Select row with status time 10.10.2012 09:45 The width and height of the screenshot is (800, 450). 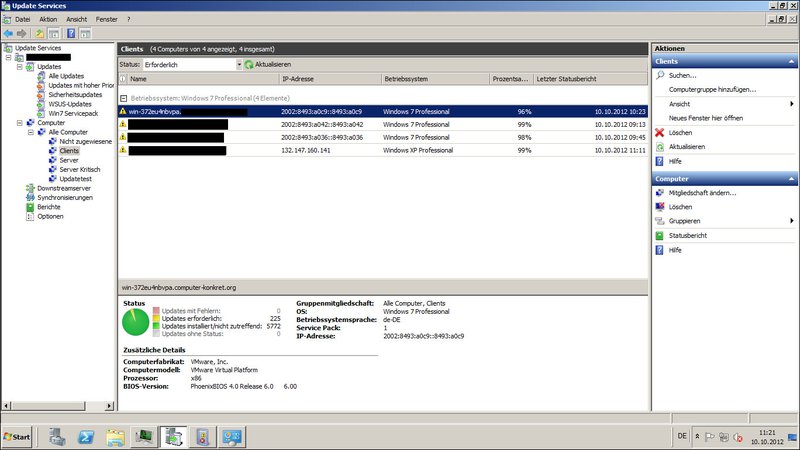tap(383, 137)
